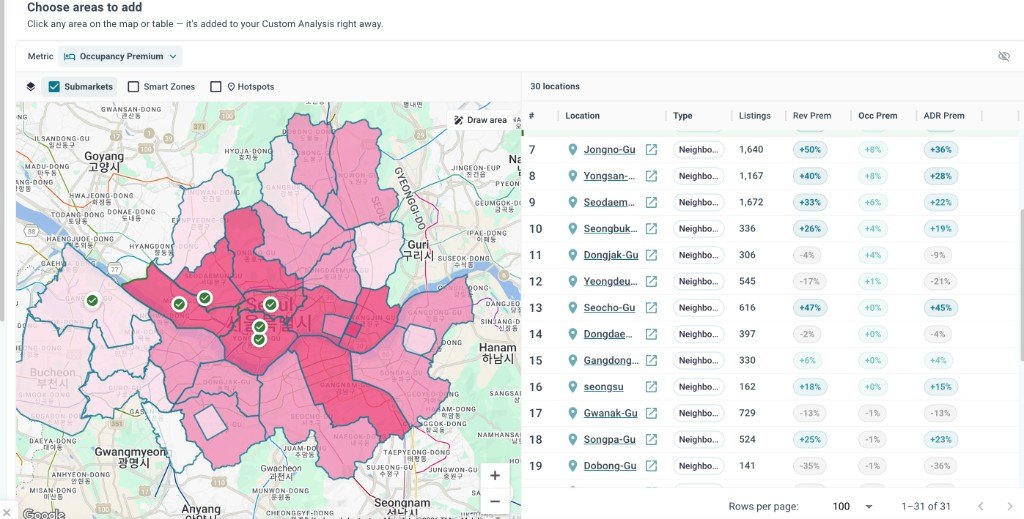Open Seocho-Gu external link icon
The height and width of the screenshot is (519, 1024).
tap(651, 307)
